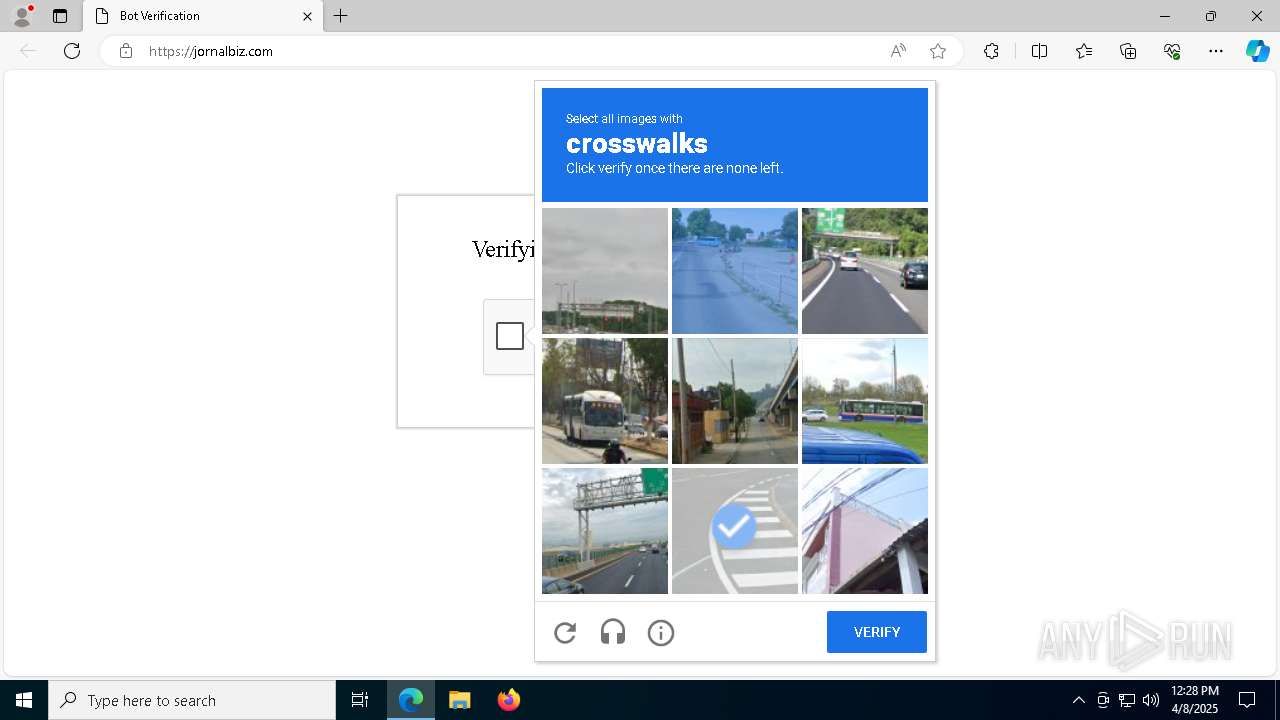Select the tile with narrow street and pole
The height and width of the screenshot is (720, 1280).
pos(735,401)
